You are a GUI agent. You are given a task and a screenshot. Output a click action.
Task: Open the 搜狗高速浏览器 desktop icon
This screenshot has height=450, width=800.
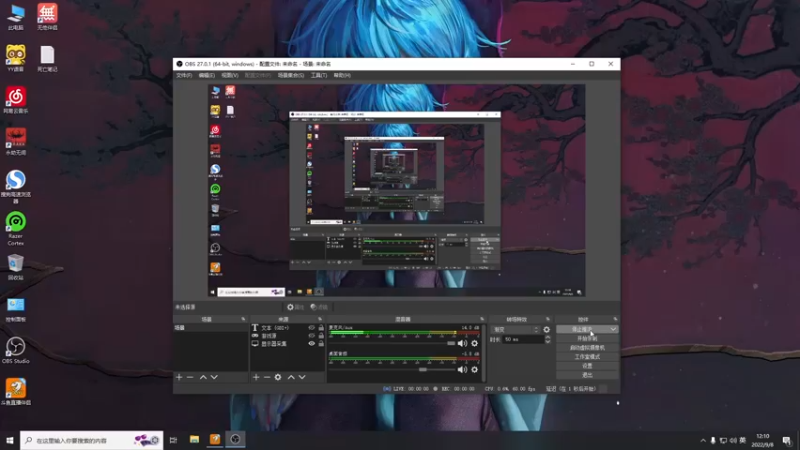point(16,187)
